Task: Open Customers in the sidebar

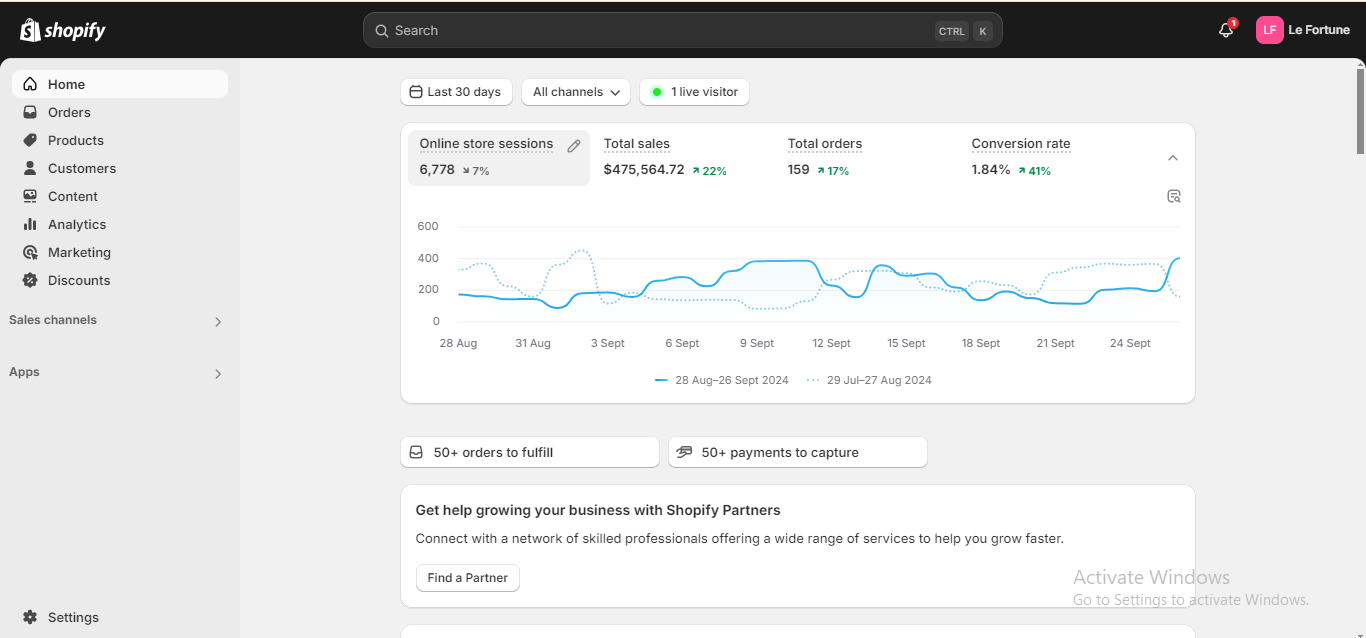Action: point(120,168)
